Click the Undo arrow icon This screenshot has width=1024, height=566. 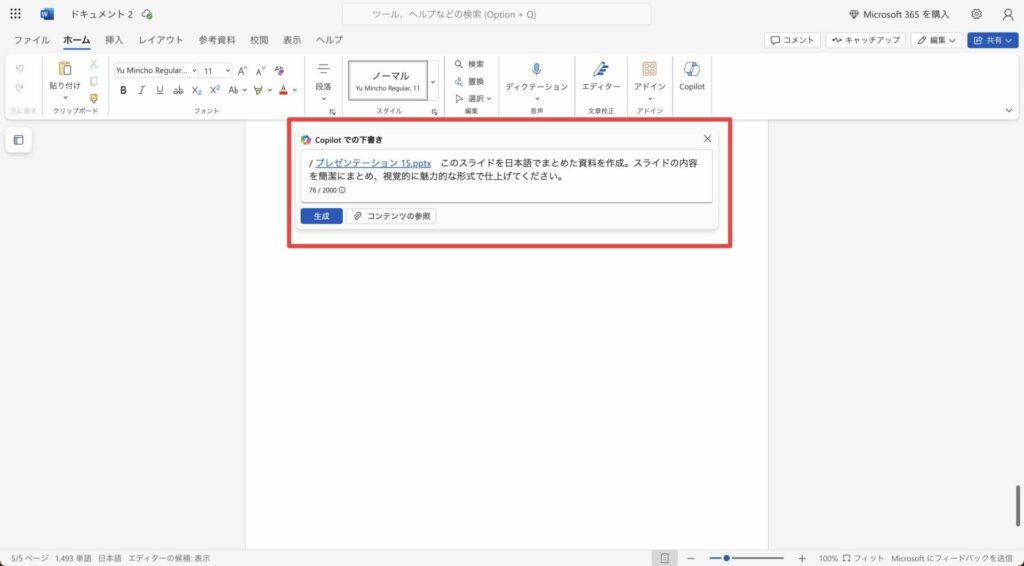(x=20, y=69)
